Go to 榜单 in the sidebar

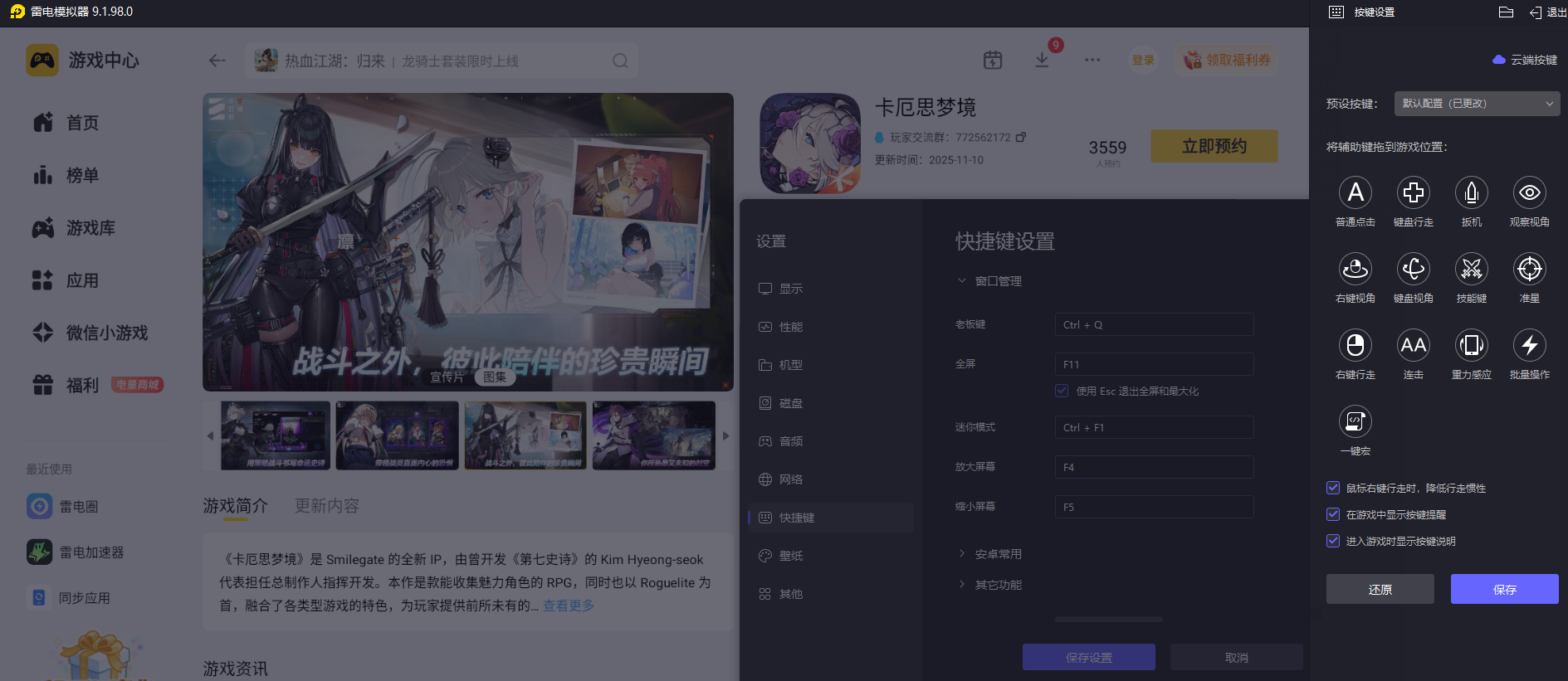pyautogui.click(x=66, y=175)
